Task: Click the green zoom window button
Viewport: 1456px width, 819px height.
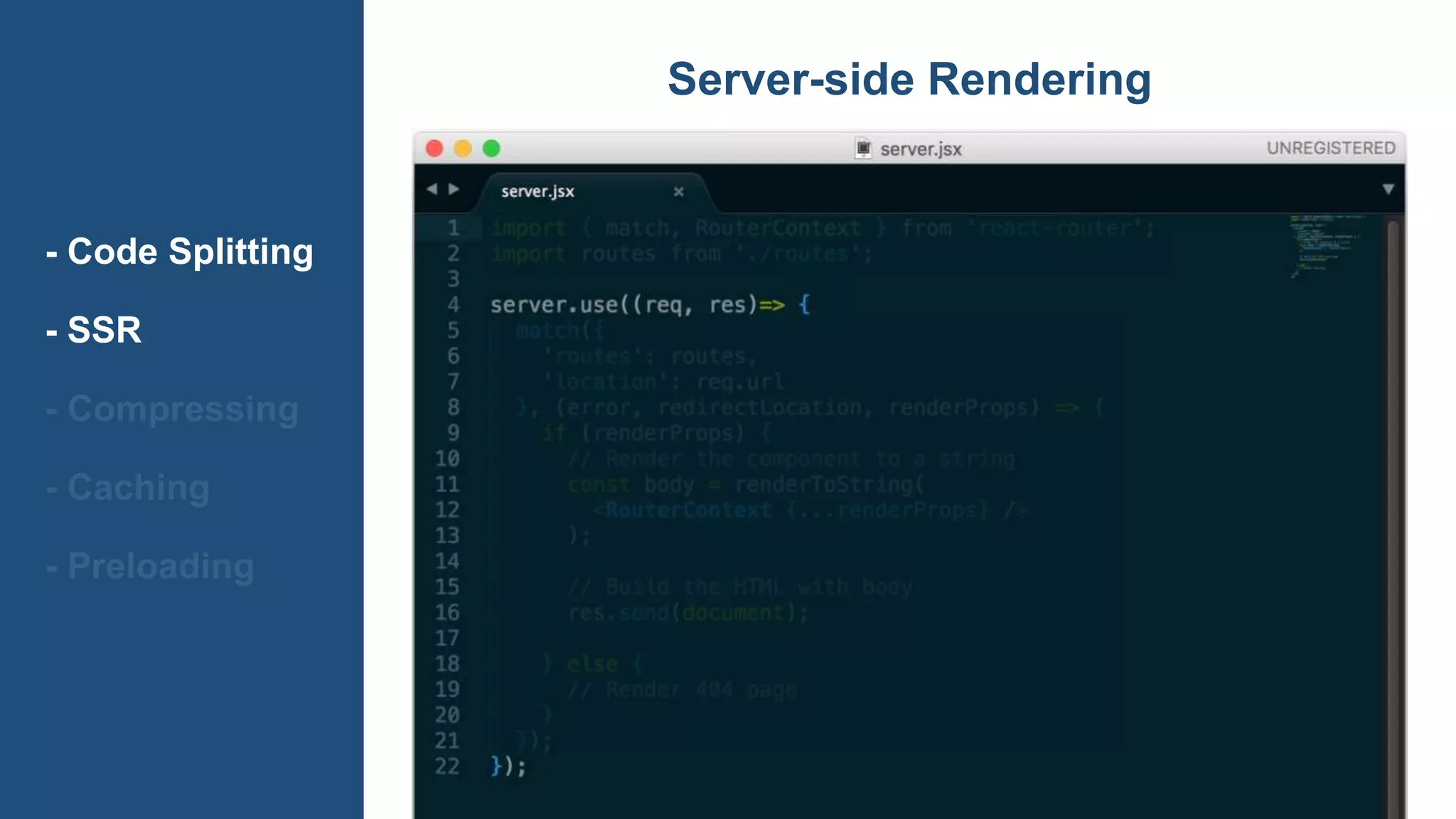Action: [491, 149]
